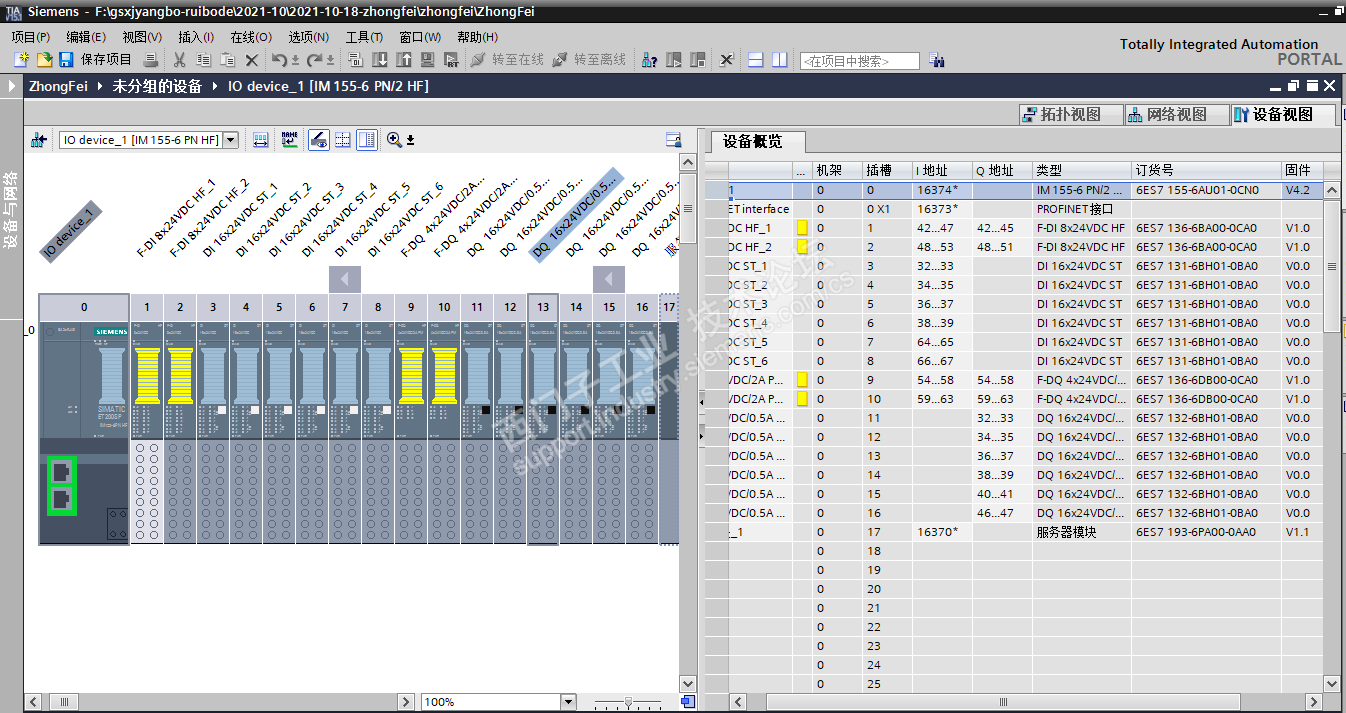Image resolution: width=1346 pixels, height=713 pixels.
Task: Expand the collapsed project tree arrow
Action: [x=11, y=87]
